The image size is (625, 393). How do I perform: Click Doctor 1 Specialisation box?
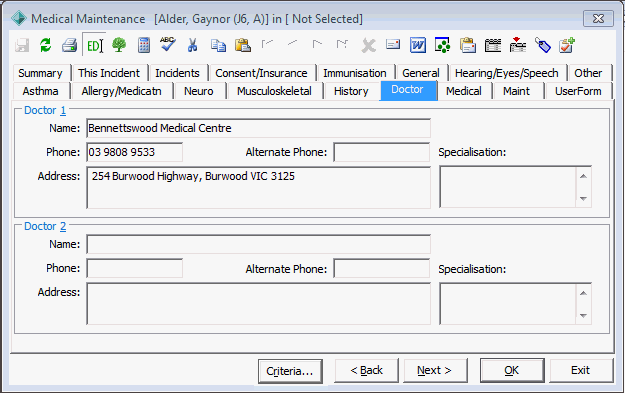click(x=508, y=187)
